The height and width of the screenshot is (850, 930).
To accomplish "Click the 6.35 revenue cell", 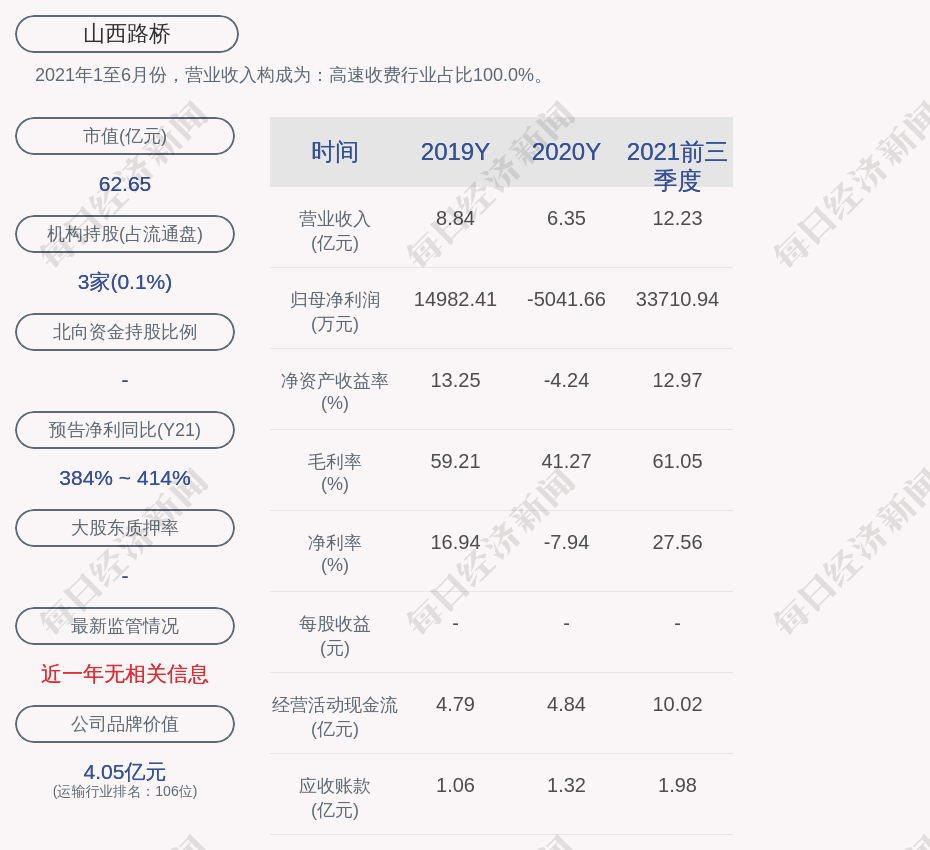I will point(566,218).
